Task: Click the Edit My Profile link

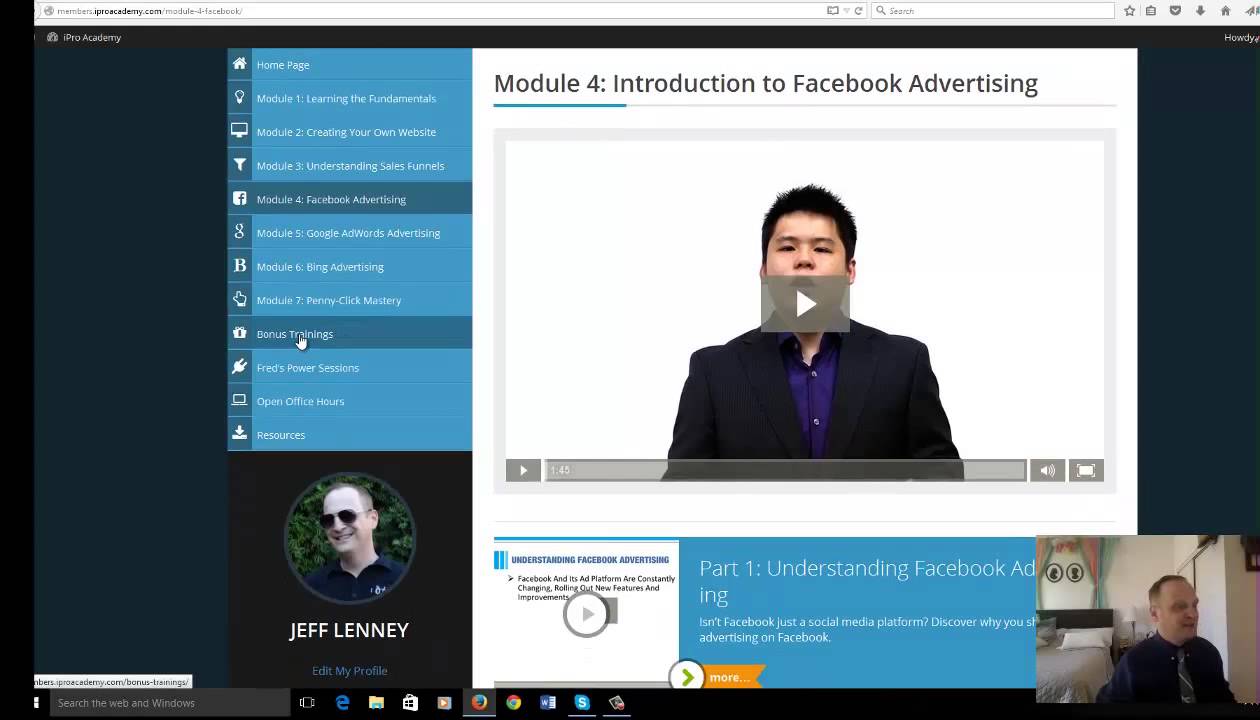Action: point(349,671)
